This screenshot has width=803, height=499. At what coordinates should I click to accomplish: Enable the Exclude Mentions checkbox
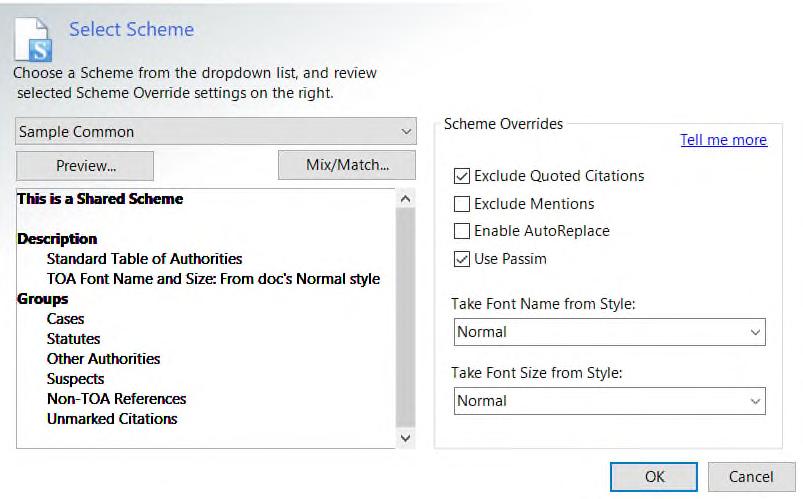click(x=462, y=204)
